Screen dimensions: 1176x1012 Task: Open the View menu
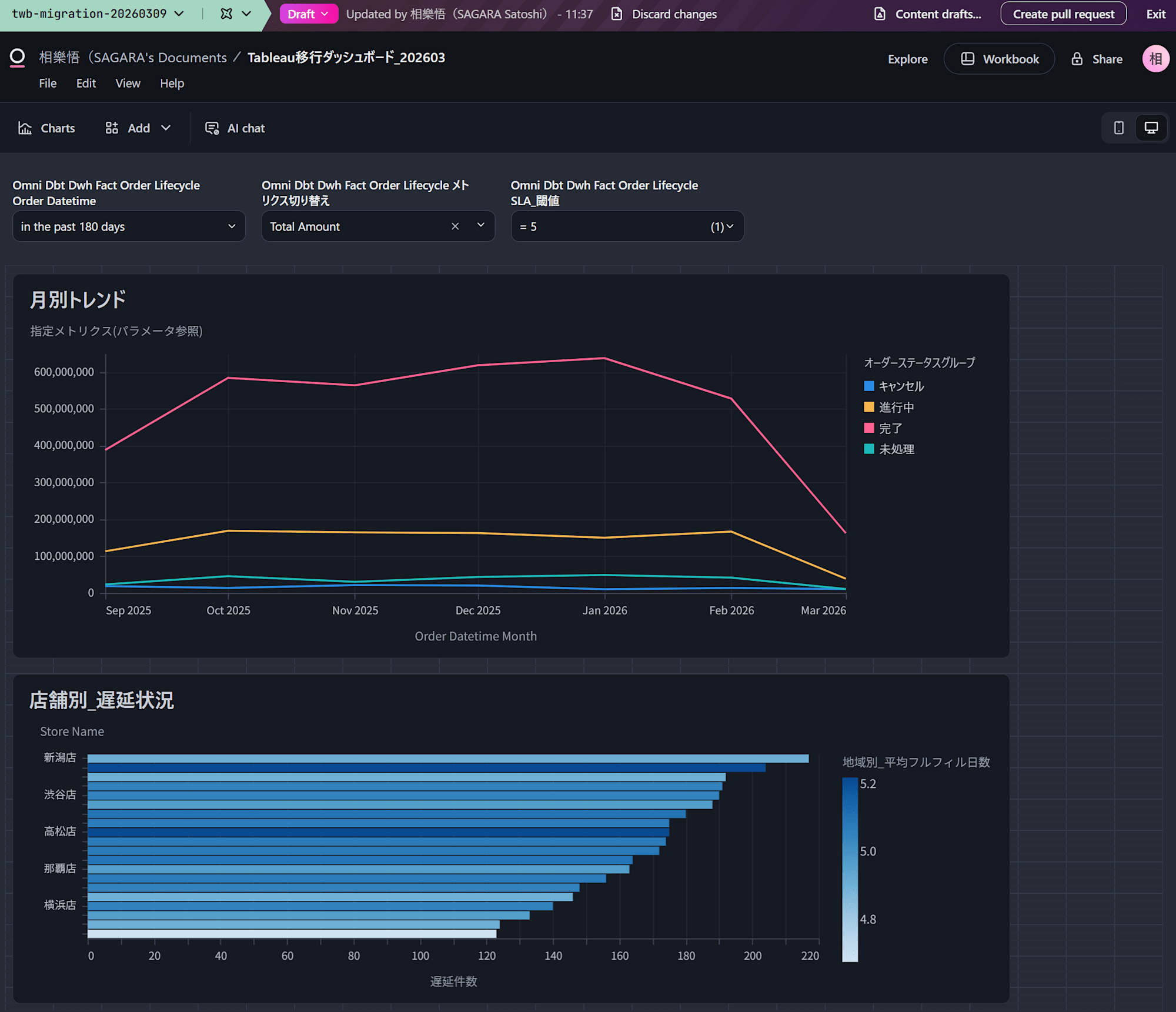click(128, 84)
